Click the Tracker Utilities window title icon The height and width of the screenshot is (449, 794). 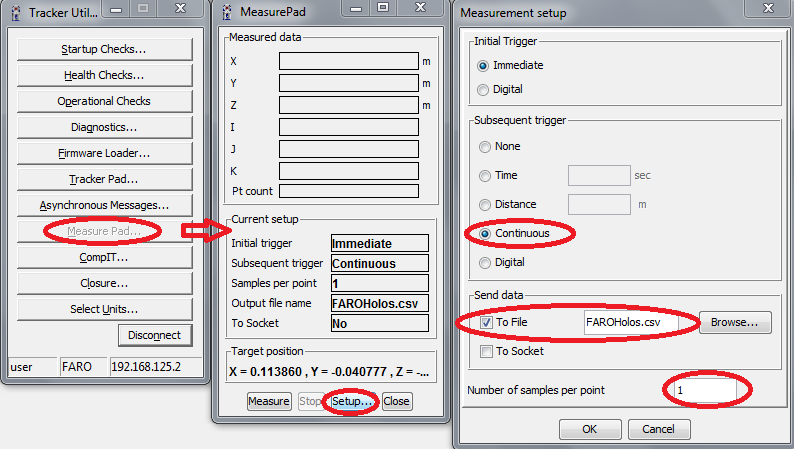tap(15, 13)
